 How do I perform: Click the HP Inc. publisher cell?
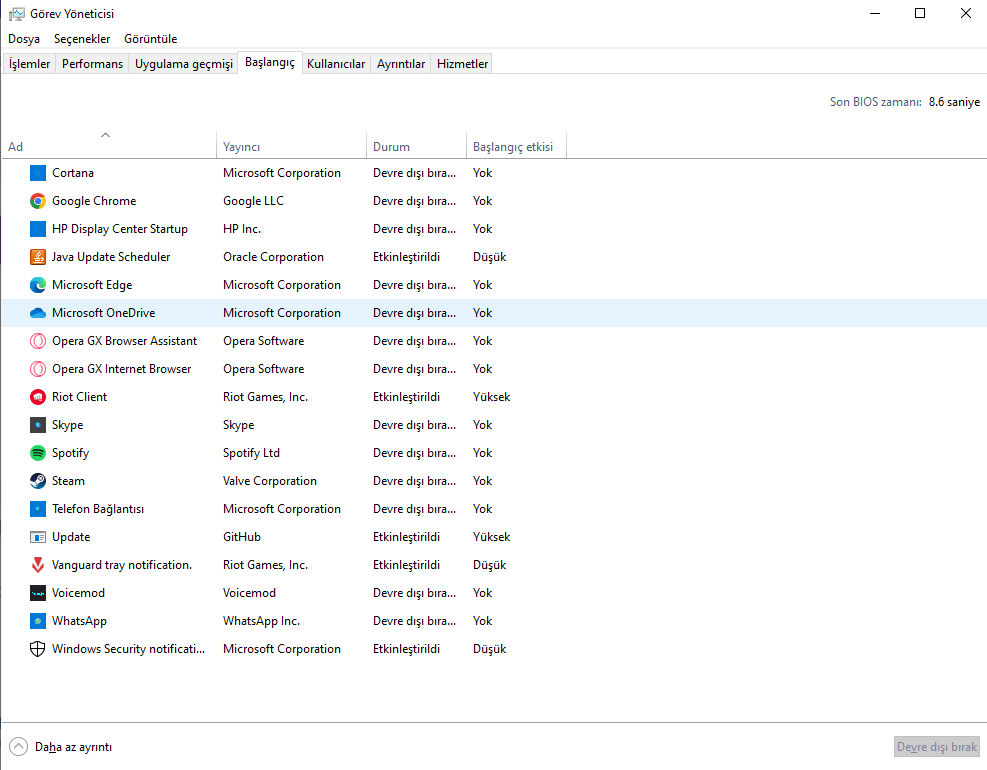pyautogui.click(x=242, y=229)
